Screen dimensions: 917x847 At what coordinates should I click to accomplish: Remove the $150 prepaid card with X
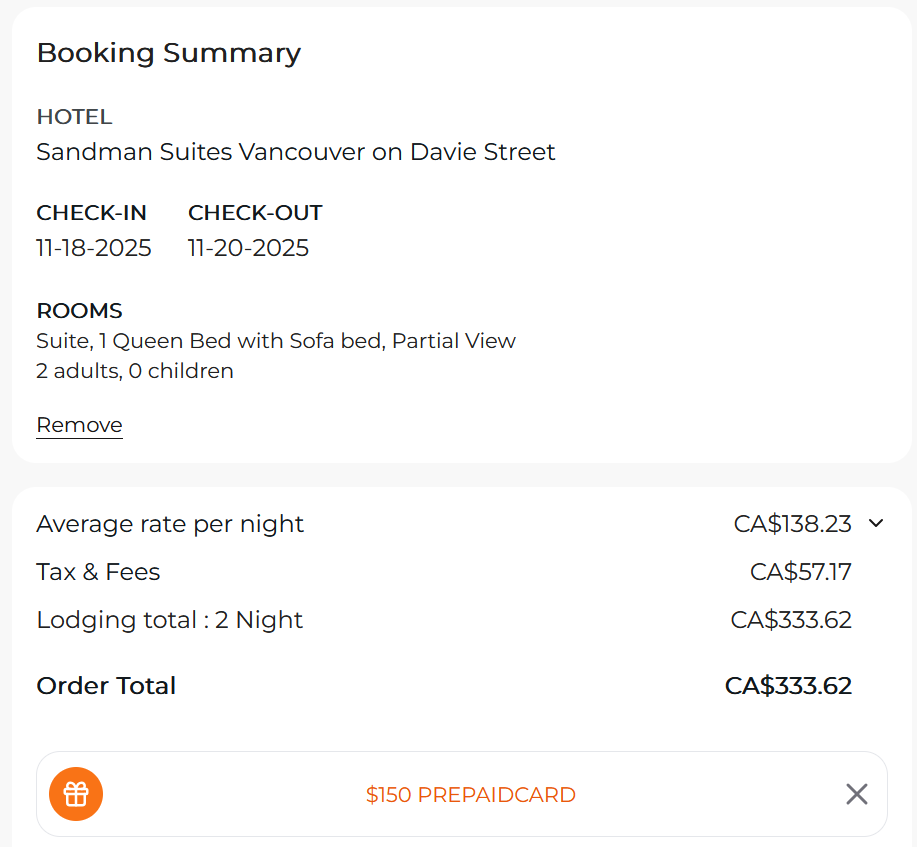coord(856,794)
